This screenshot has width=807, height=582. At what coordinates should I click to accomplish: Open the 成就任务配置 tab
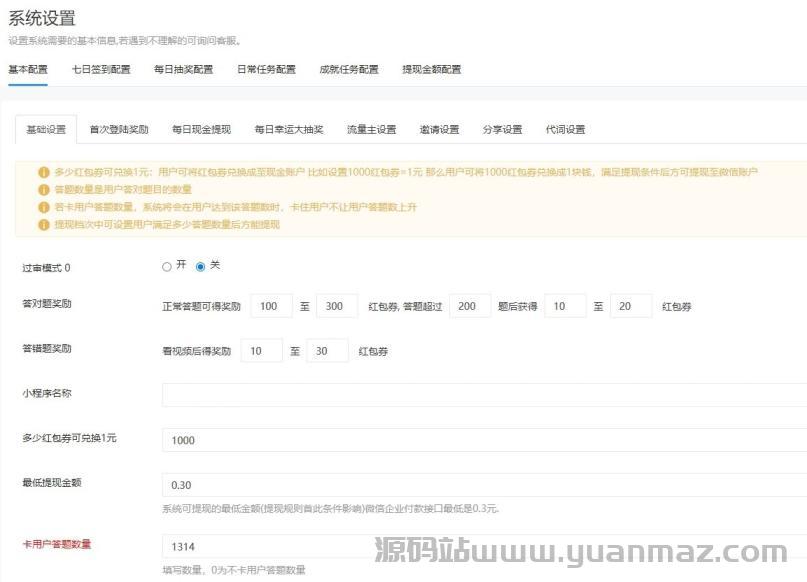click(x=349, y=70)
